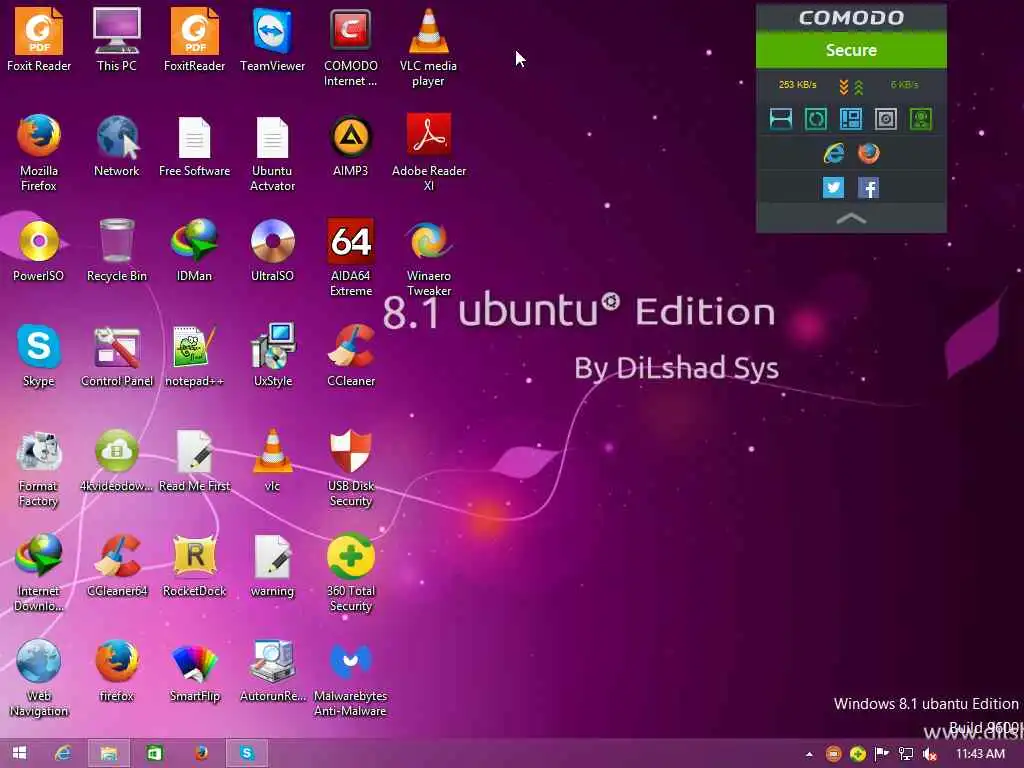Screen dimensions: 1024x768
Task: Open the network tray icon
Action: click(905, 754)
